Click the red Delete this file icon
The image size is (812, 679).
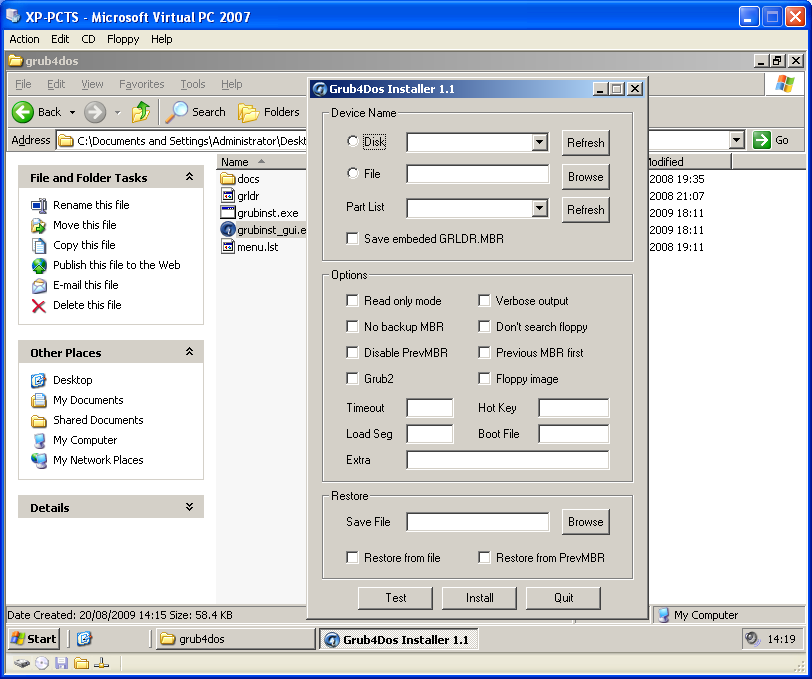pos(39,306)
